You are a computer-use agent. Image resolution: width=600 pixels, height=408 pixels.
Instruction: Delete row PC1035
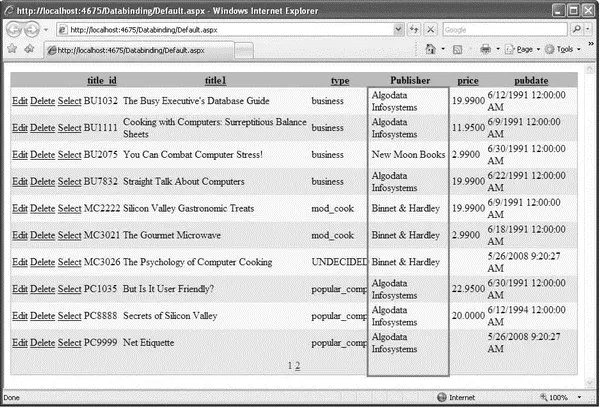point(42,289)
